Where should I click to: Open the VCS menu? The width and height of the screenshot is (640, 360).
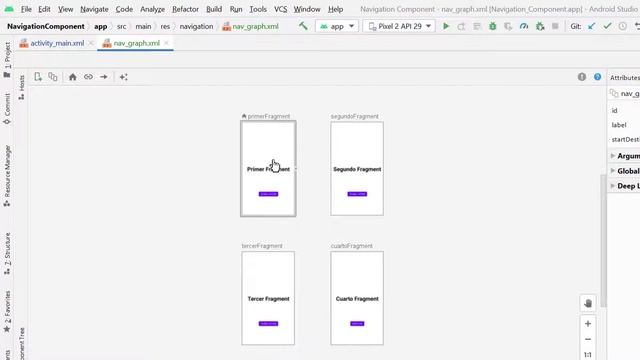tap(280, 9)
